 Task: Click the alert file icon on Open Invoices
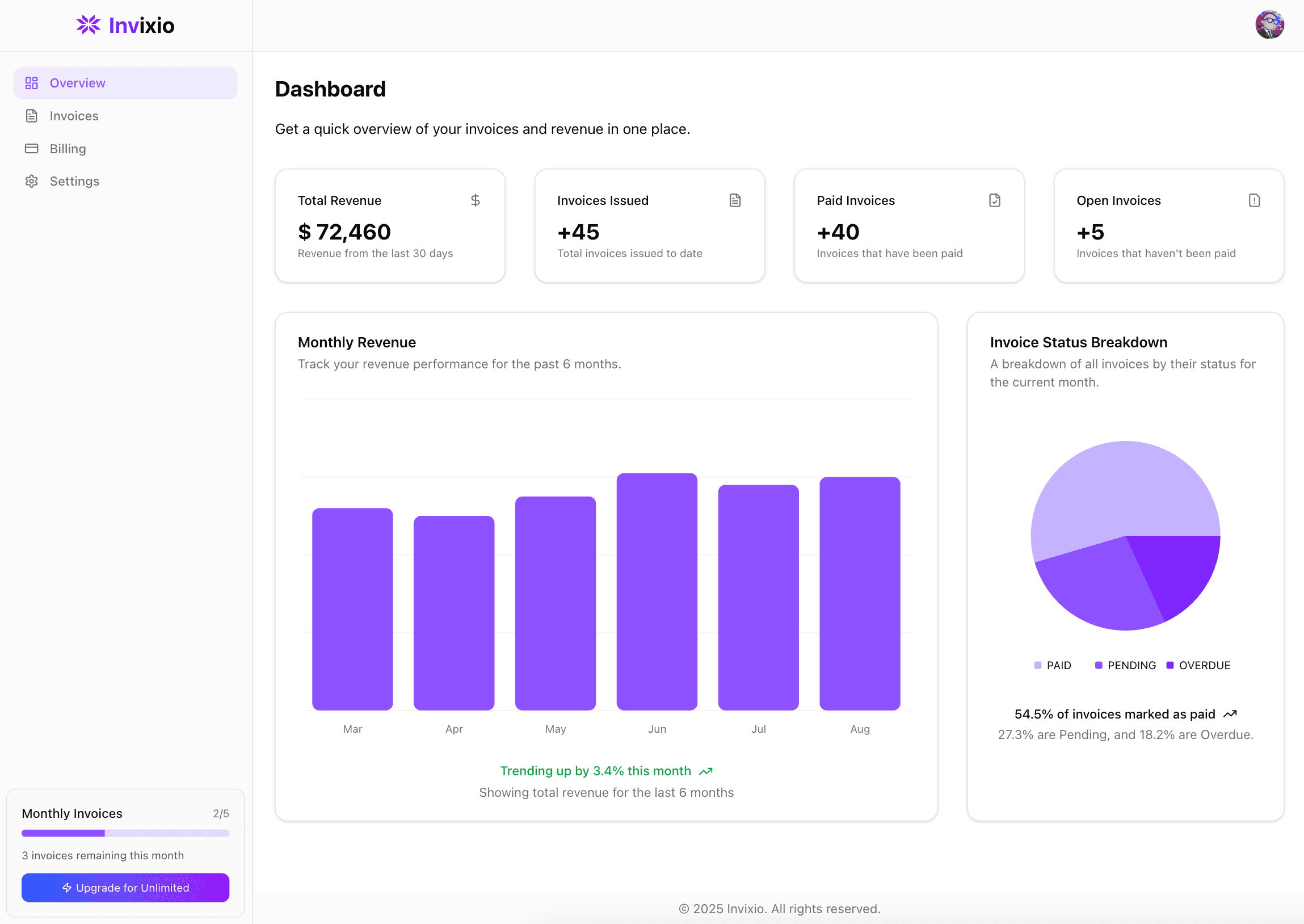coord(1254,200)
